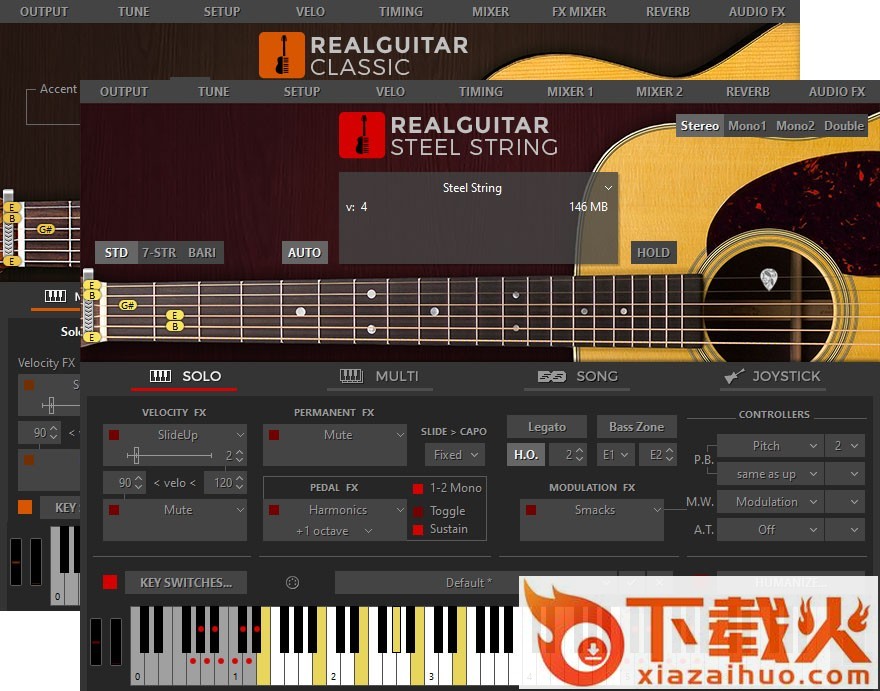Image resolution: width=880 pixels, height=691 pixels.
Task: Open the Modulation wheel dropdown
Action: tap(769, 502)
